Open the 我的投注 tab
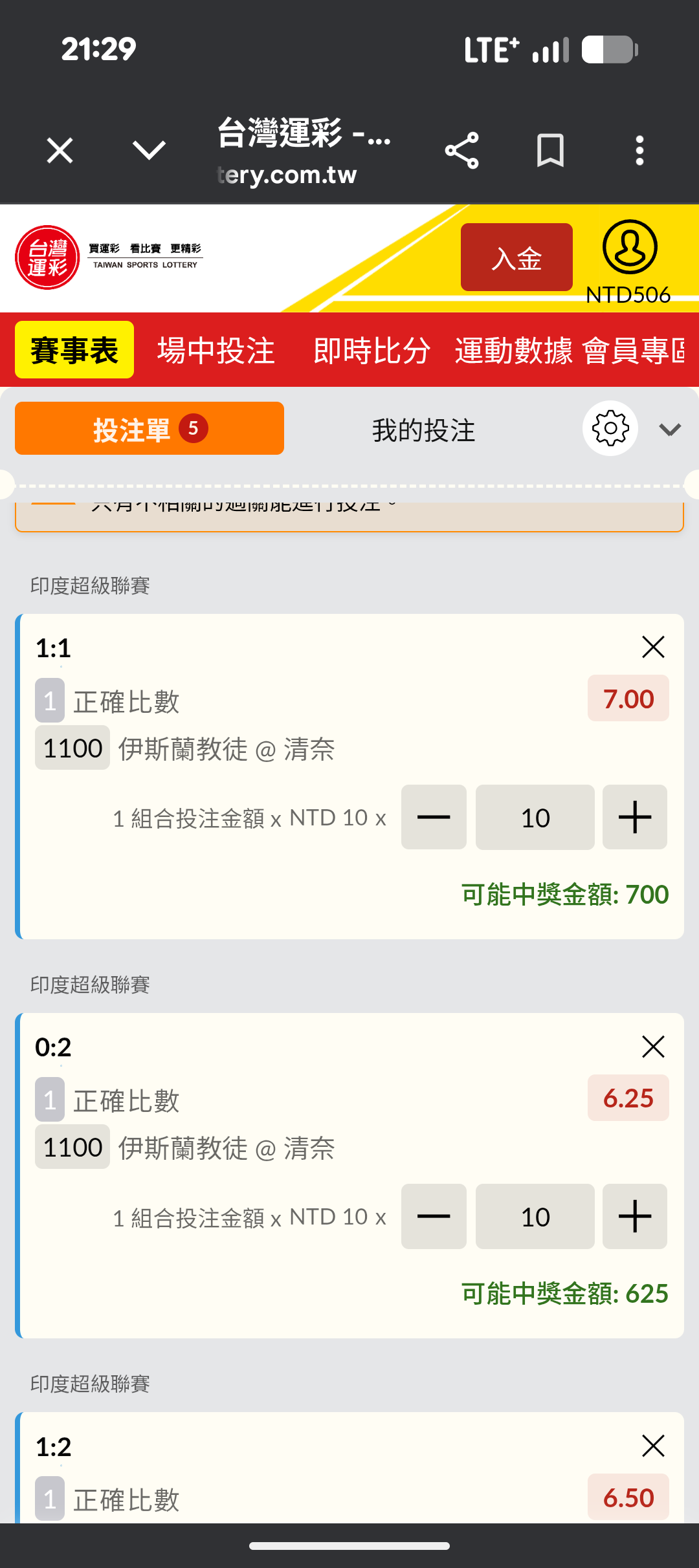 tap(423, 430)
